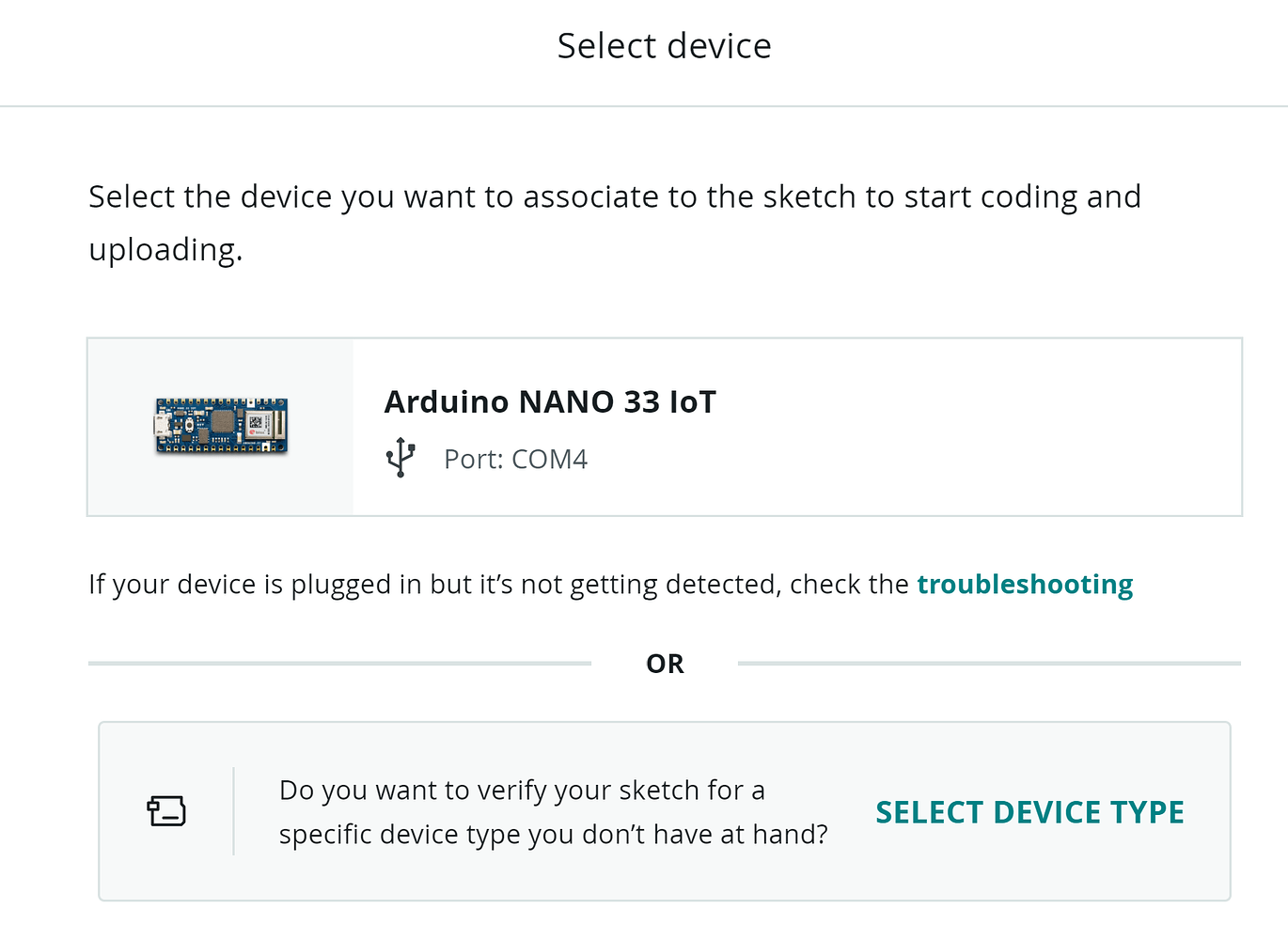Click the OR separator label
Viewport: 1288px width, 940px height.
click(665, 664)
